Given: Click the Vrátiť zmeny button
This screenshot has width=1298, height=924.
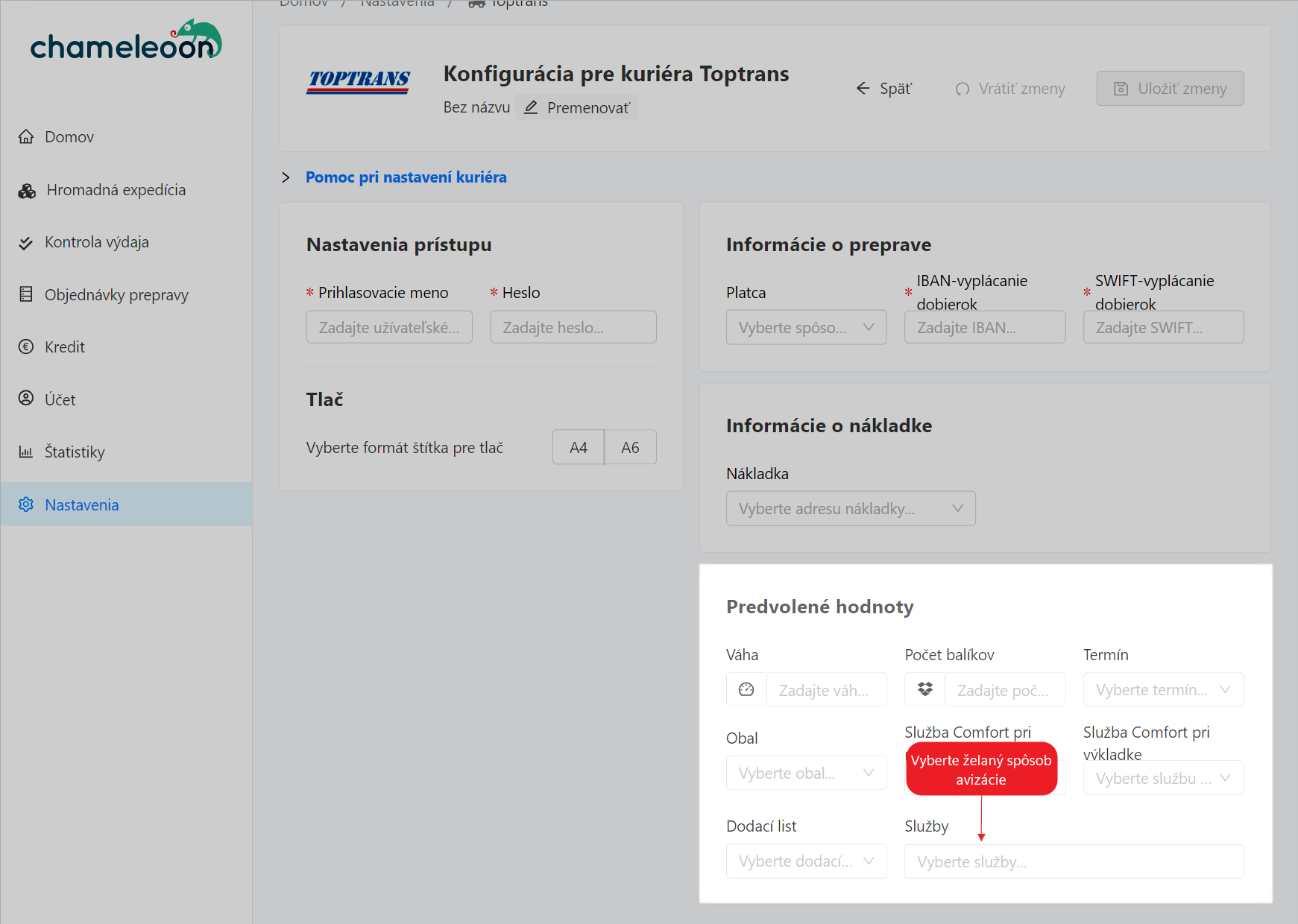Looking at the screenshot, I should click(x=1010, y=89).
